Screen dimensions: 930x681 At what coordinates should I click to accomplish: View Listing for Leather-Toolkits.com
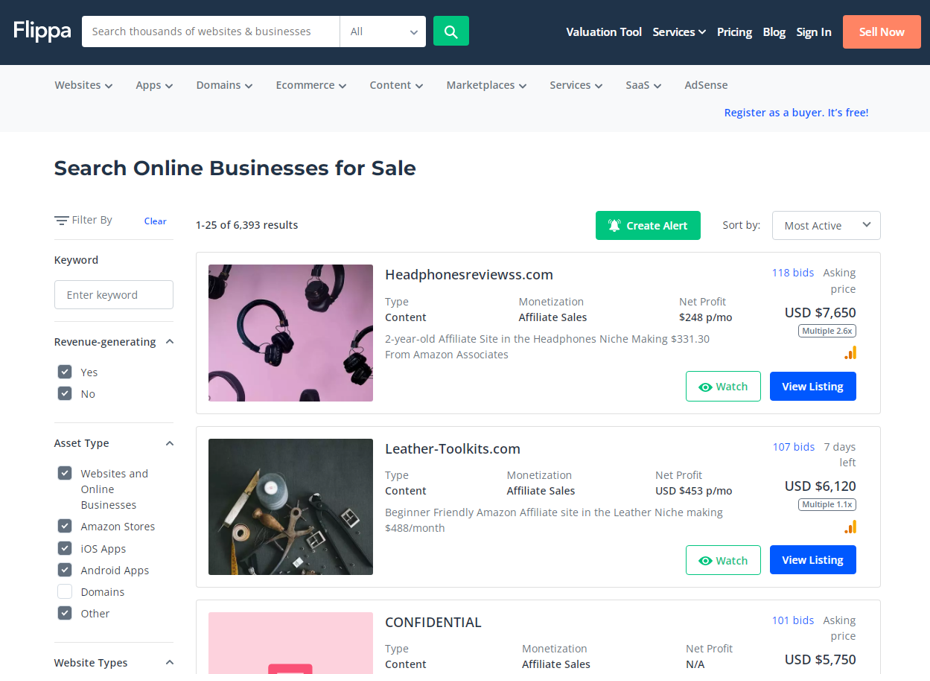point(813,559)
